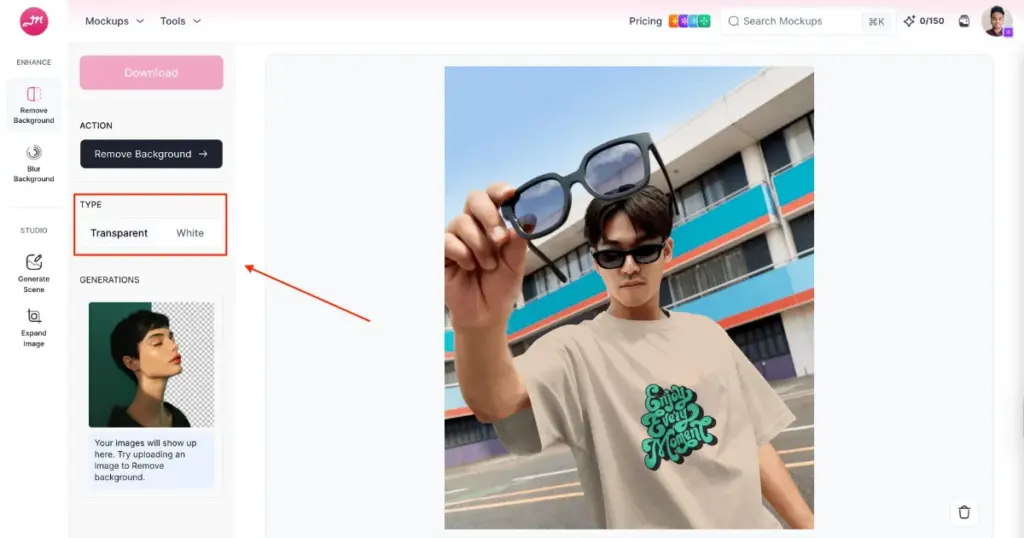Delete the image with trash icon
Screen dimensions: 1024x538
(964, 512)
